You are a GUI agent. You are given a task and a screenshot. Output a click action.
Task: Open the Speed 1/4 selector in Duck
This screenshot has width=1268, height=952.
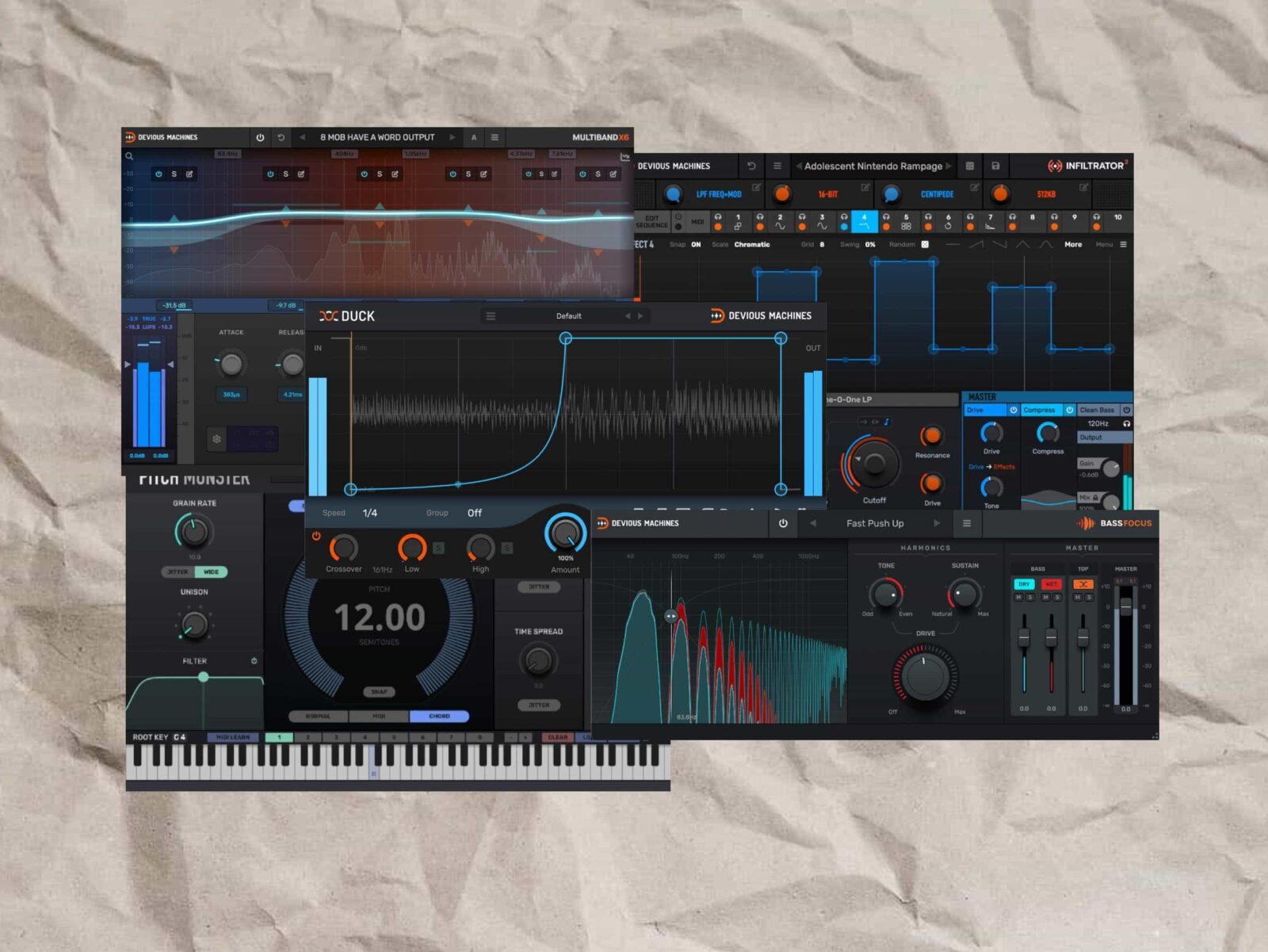pos(369,513)
